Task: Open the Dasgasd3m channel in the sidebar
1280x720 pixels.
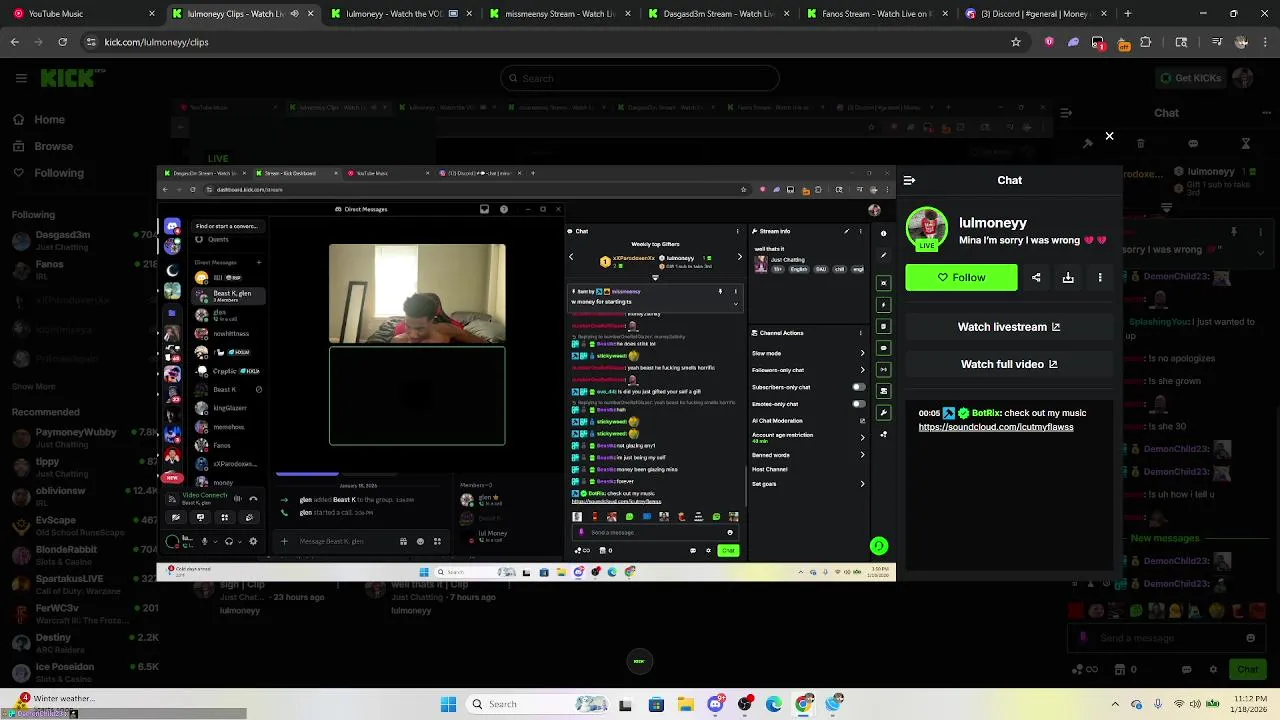Action: pos(85,241)
